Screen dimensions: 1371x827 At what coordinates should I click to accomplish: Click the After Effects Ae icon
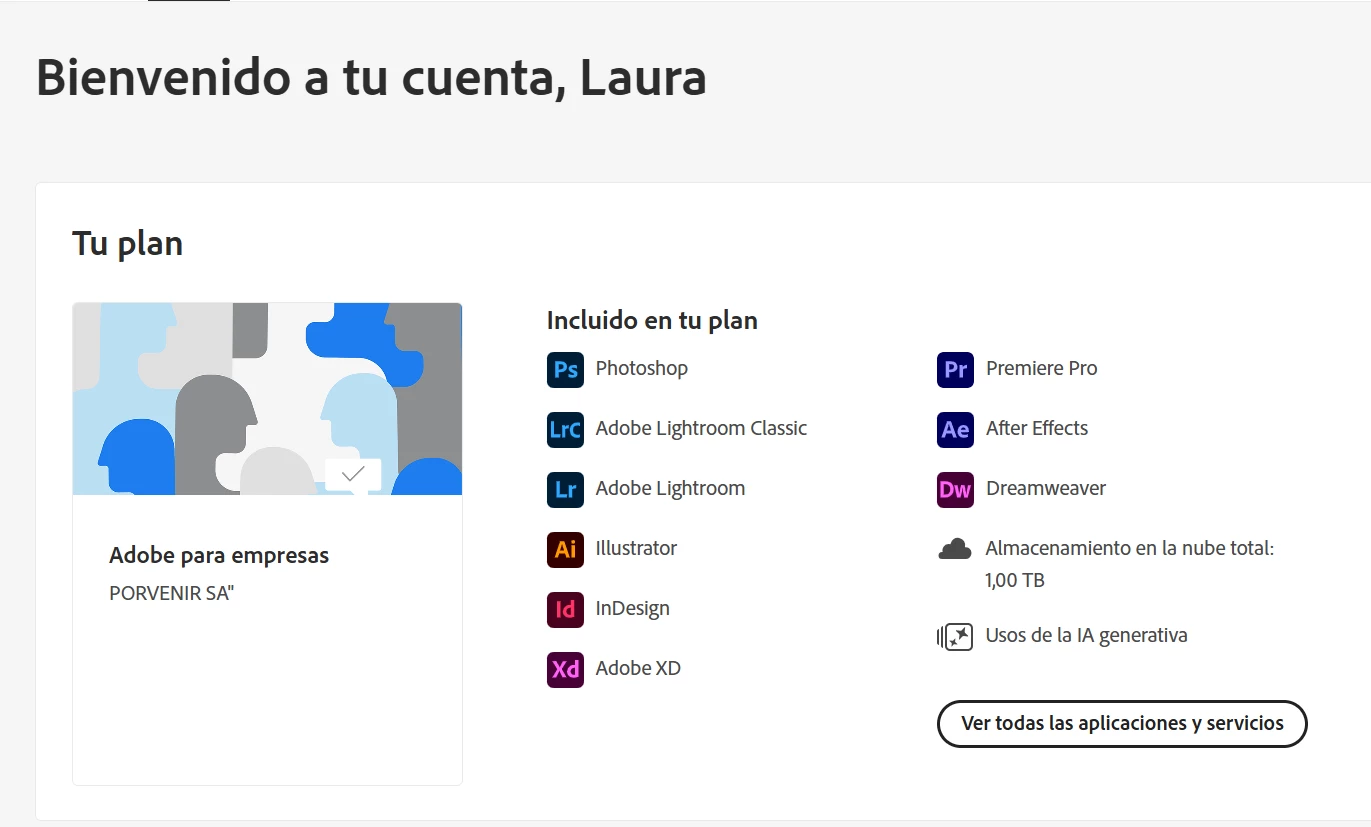click(955, 429)
